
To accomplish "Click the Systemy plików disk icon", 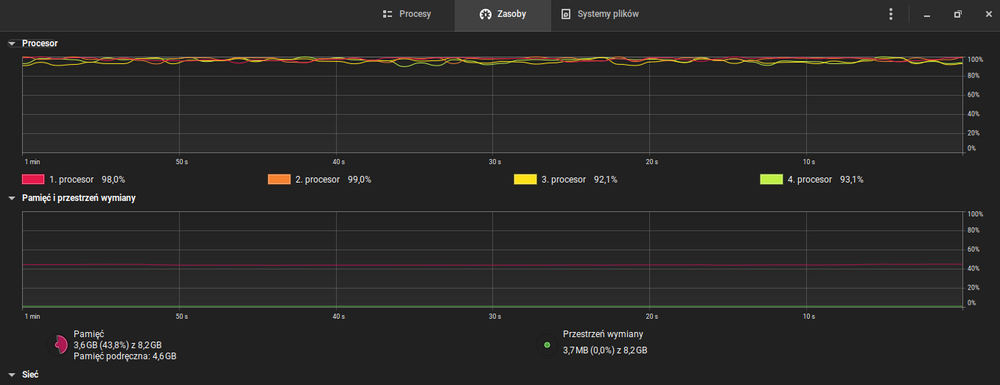I will pos(566,15).
